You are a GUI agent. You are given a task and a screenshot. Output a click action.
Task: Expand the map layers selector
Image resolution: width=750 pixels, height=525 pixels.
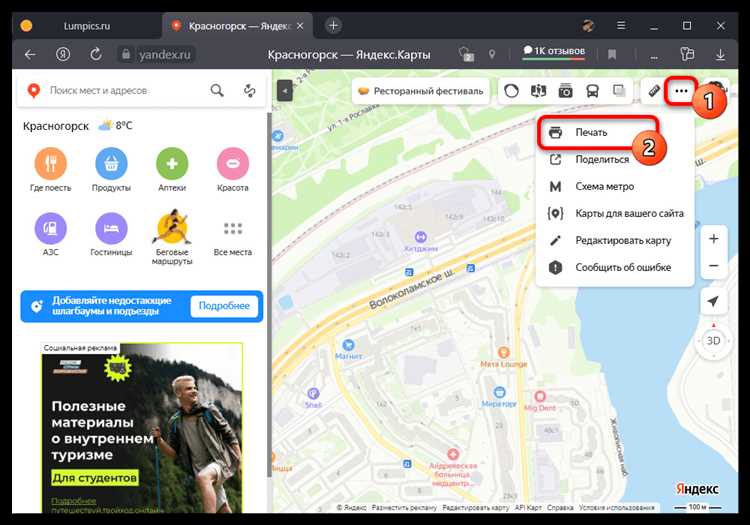coord(620,91)
